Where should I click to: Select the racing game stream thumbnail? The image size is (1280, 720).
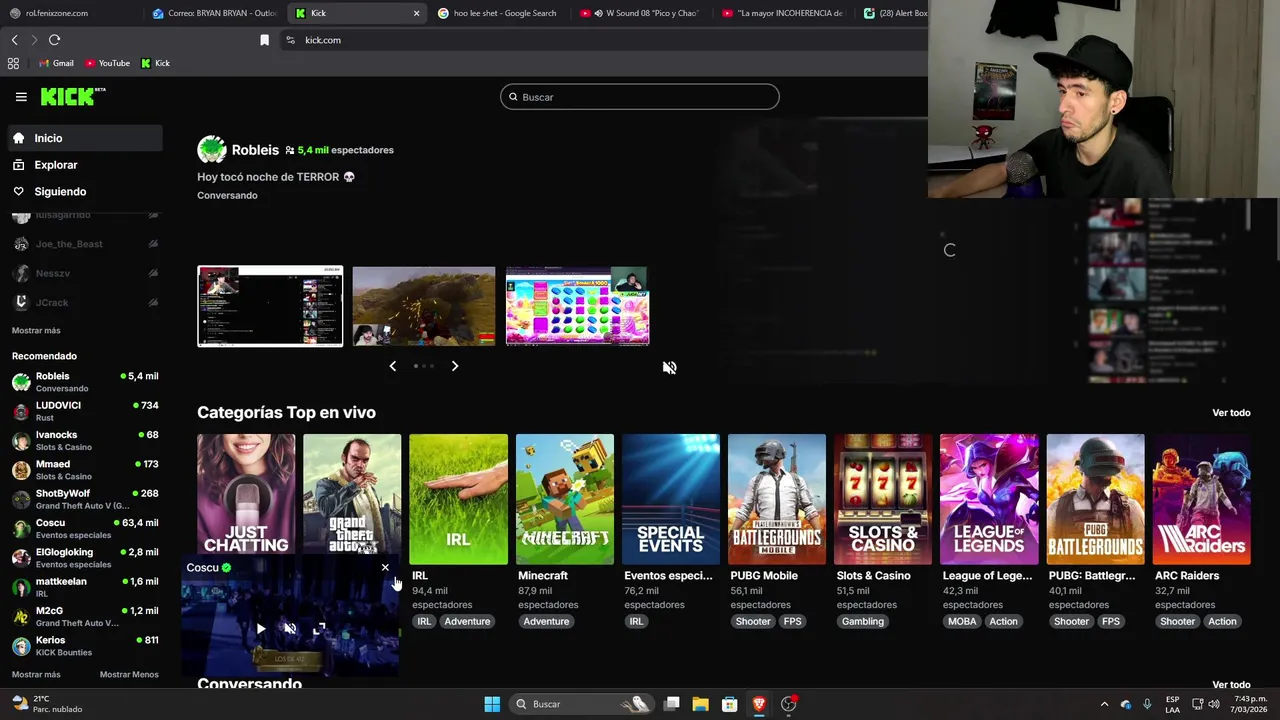[x=424, y=306]
